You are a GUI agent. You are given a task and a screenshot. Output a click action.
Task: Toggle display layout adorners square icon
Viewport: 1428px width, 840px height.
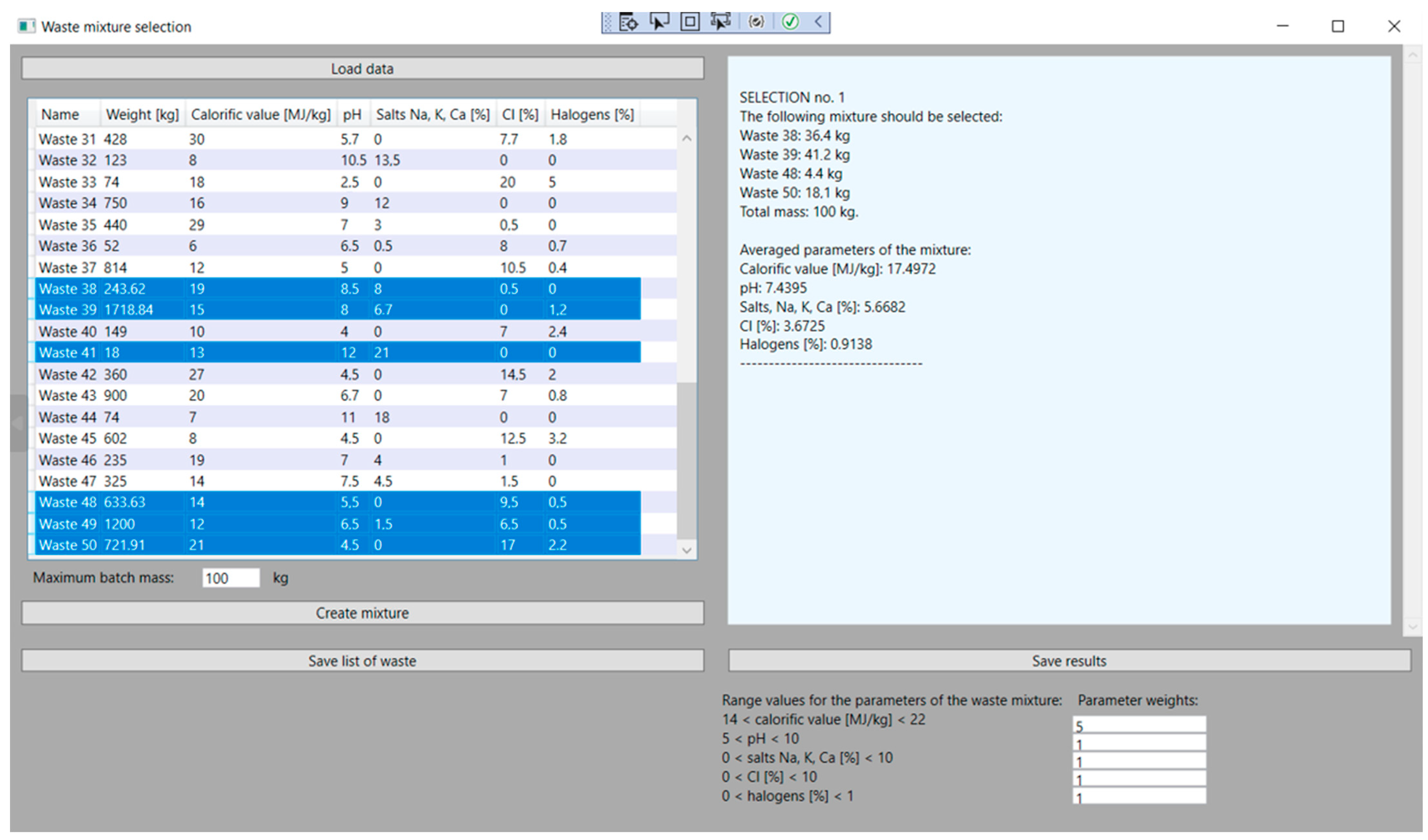tap(690, 22)
